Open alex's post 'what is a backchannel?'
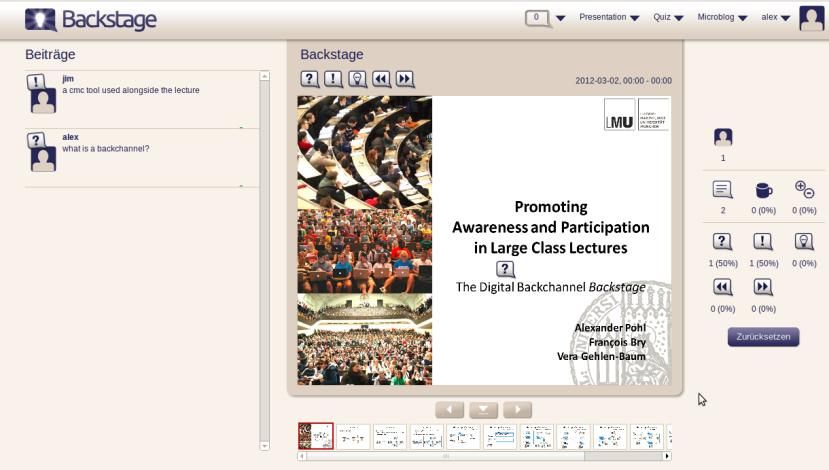 pos(142,158)
